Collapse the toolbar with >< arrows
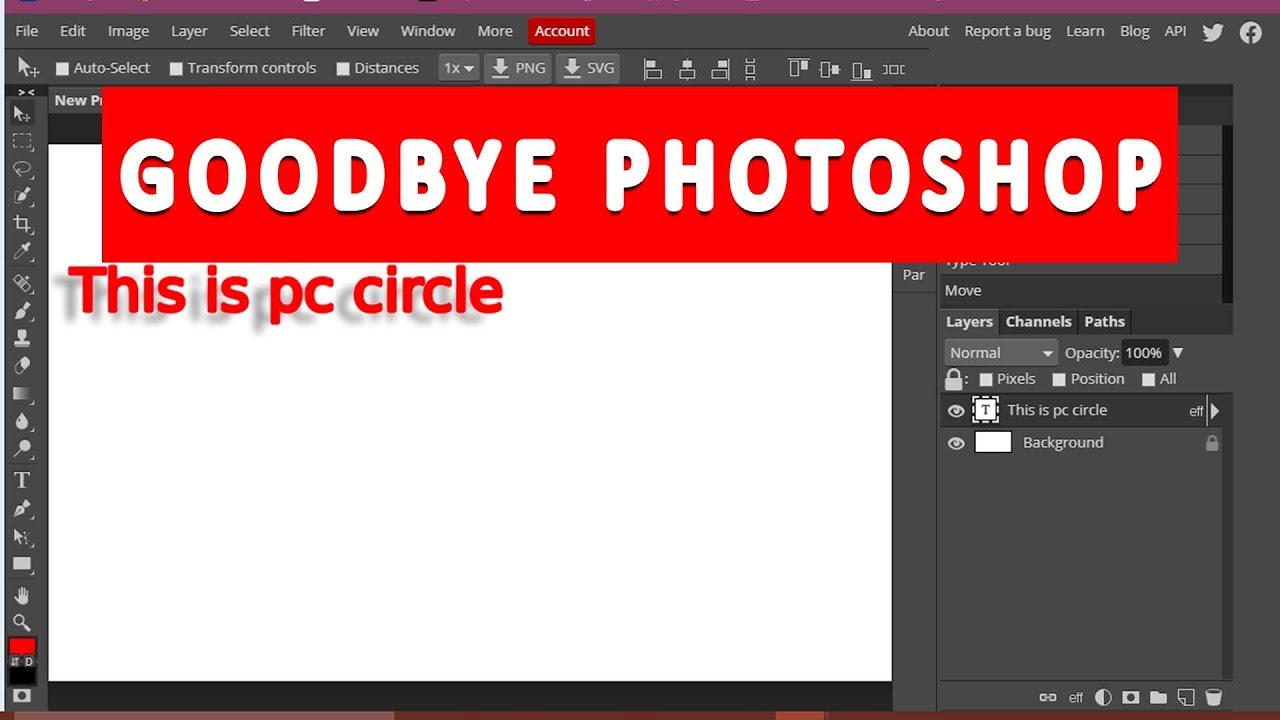The height and width of the screenshot is (720, 1280). tap(26, 92)
